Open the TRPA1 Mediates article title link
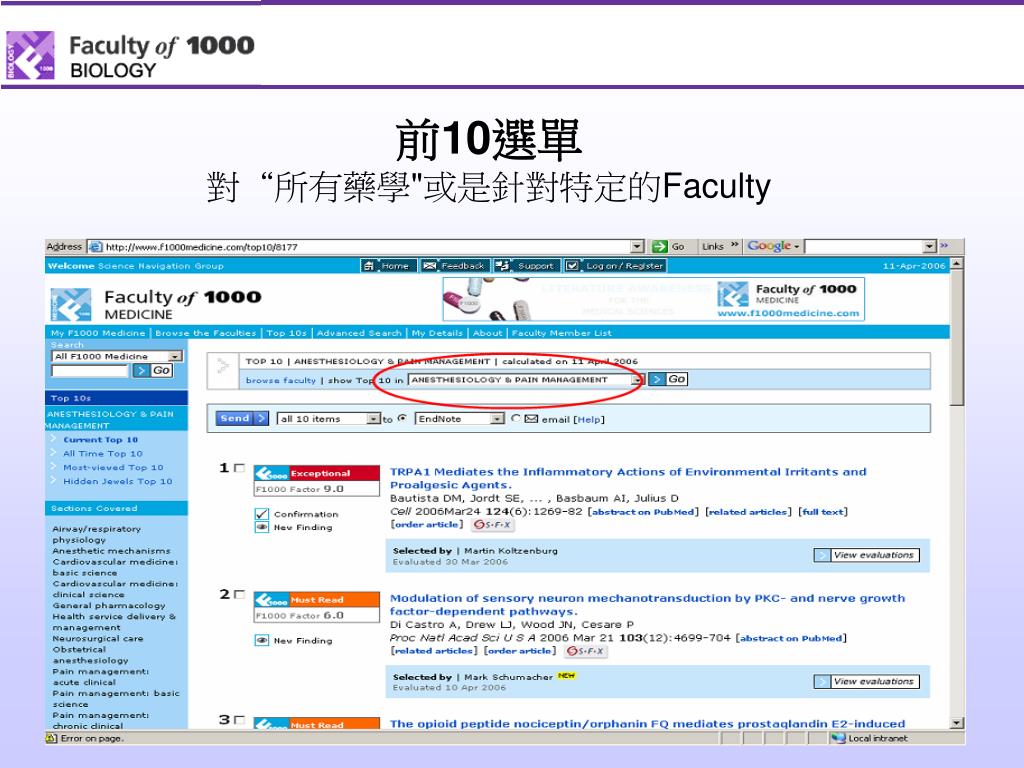This screenshot has height=768, width=1024. click(628, 478)
